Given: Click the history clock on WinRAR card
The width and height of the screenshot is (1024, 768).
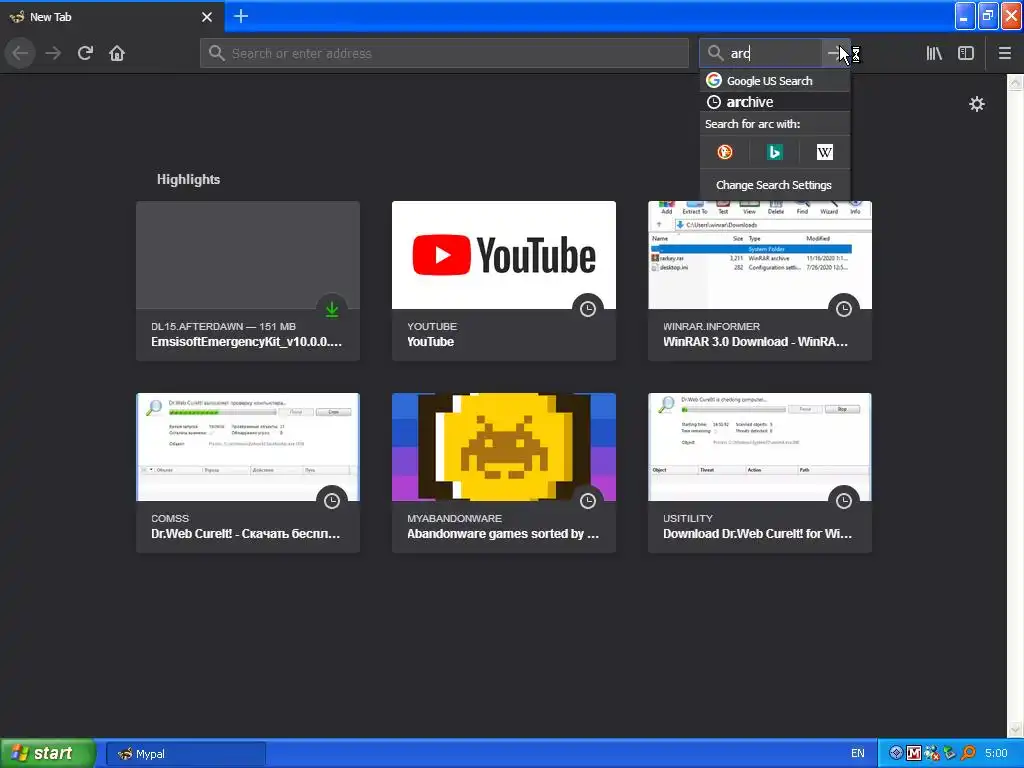Looking at the screenshot, I should (844, 309).
